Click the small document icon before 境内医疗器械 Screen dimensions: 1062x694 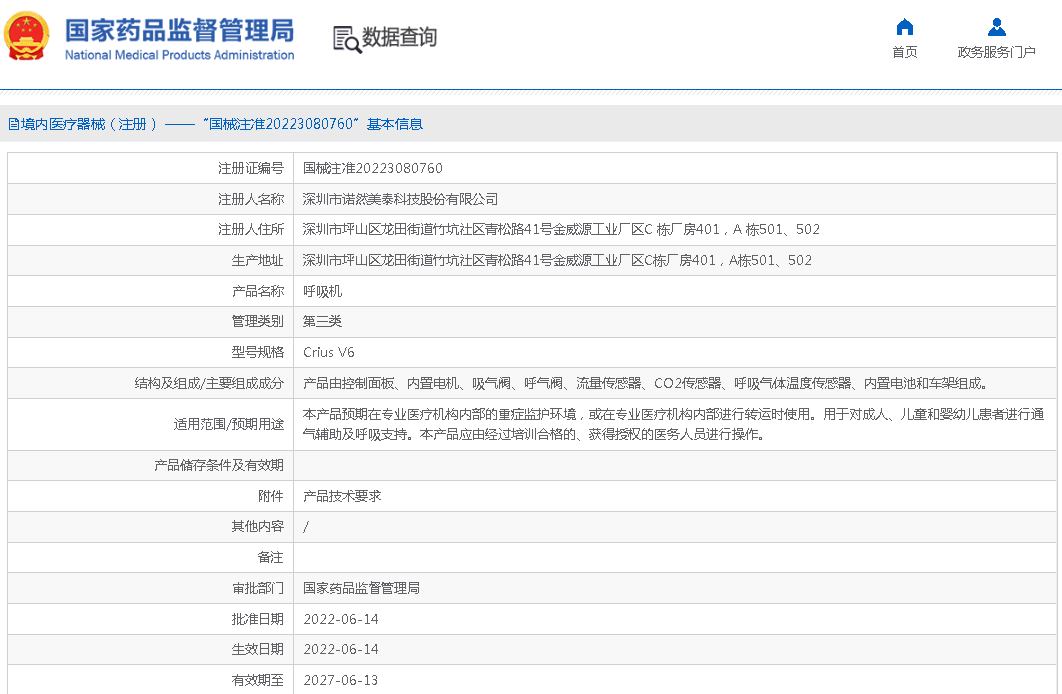pos(13,124)
